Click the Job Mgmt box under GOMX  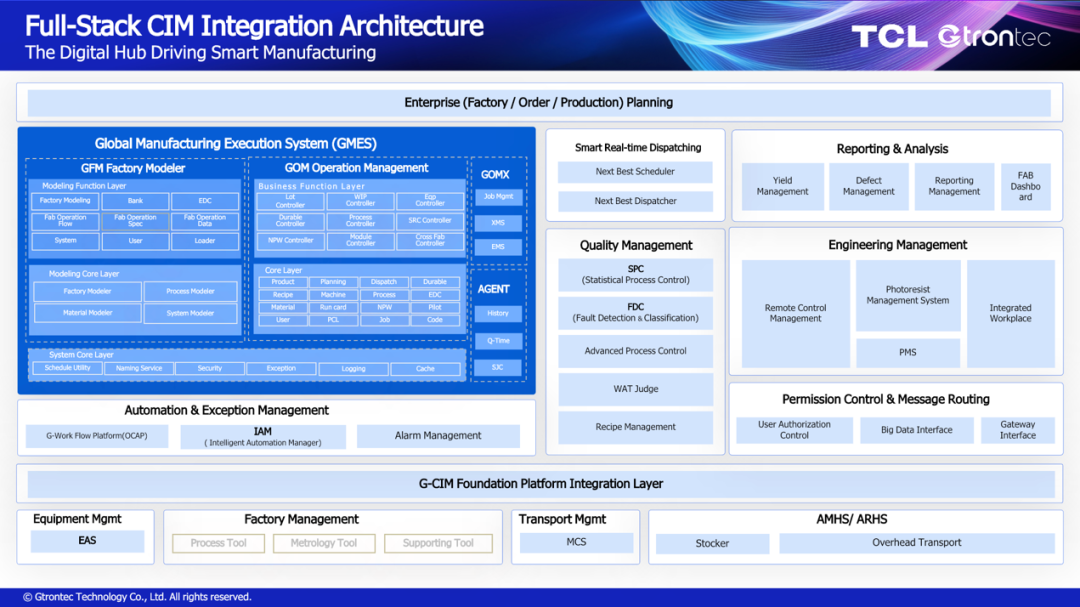pyautogui.click(x=498, y=197)
